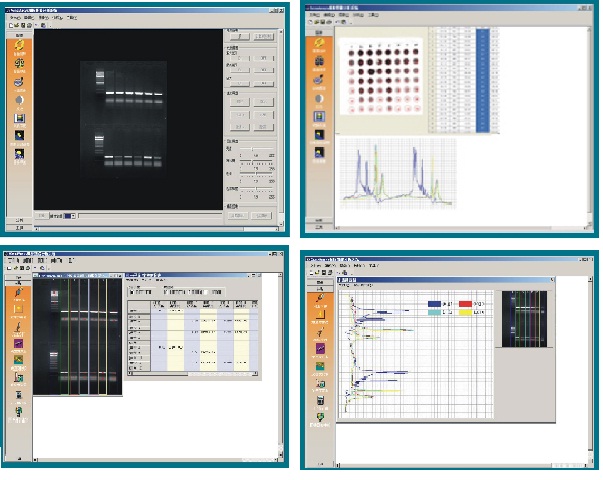Viewport: 603px width, 480px height.
Task: Select microscope icon in lane table window sidebar
Action: tap(18, 327)
